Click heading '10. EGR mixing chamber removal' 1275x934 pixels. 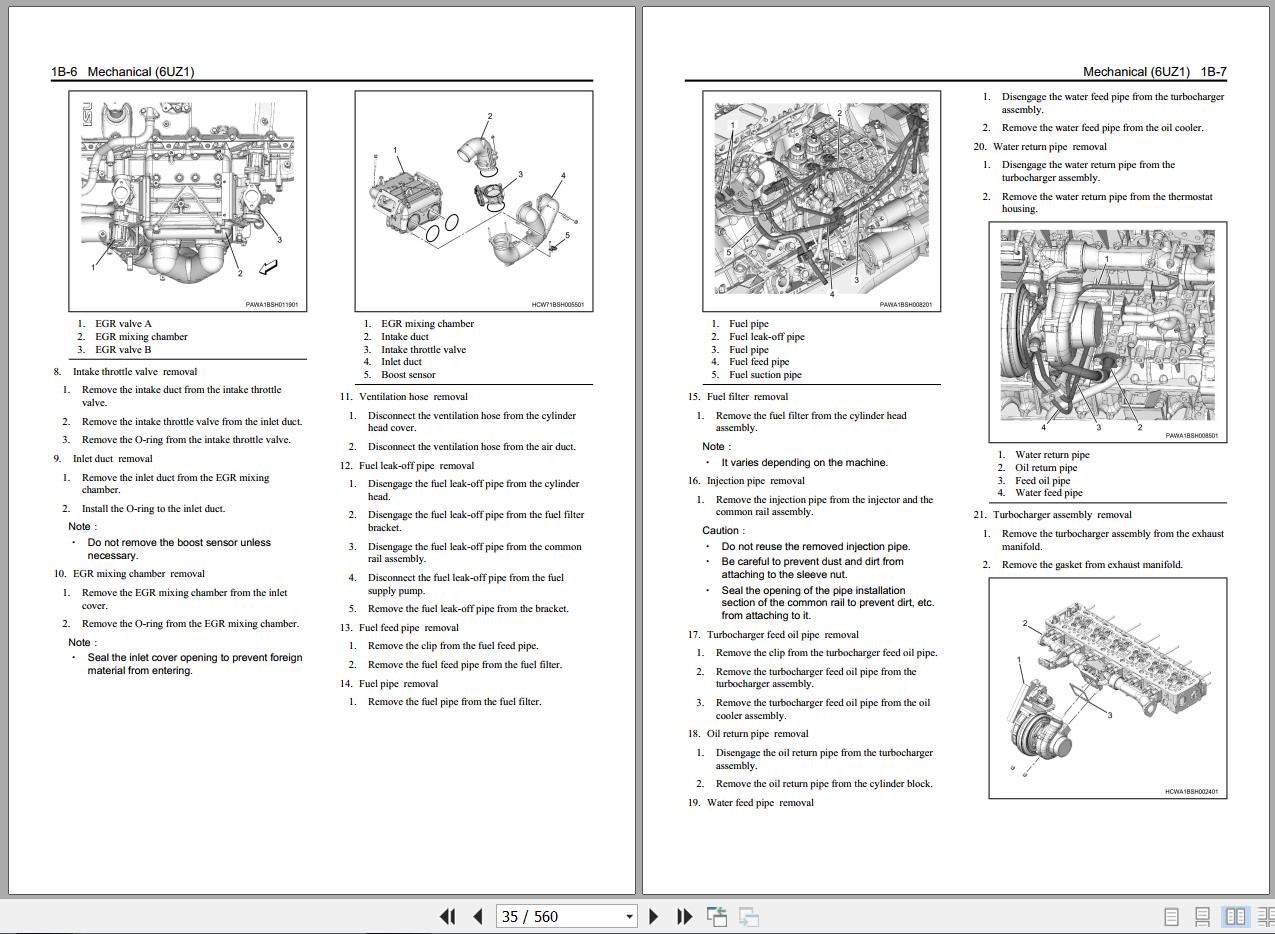[129, 574]
